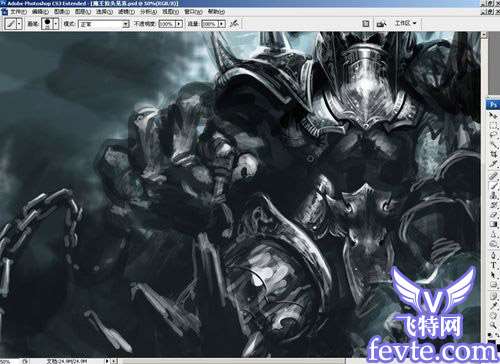Open the Select menu
The image size is (500, 364).
tap(104, 12)
